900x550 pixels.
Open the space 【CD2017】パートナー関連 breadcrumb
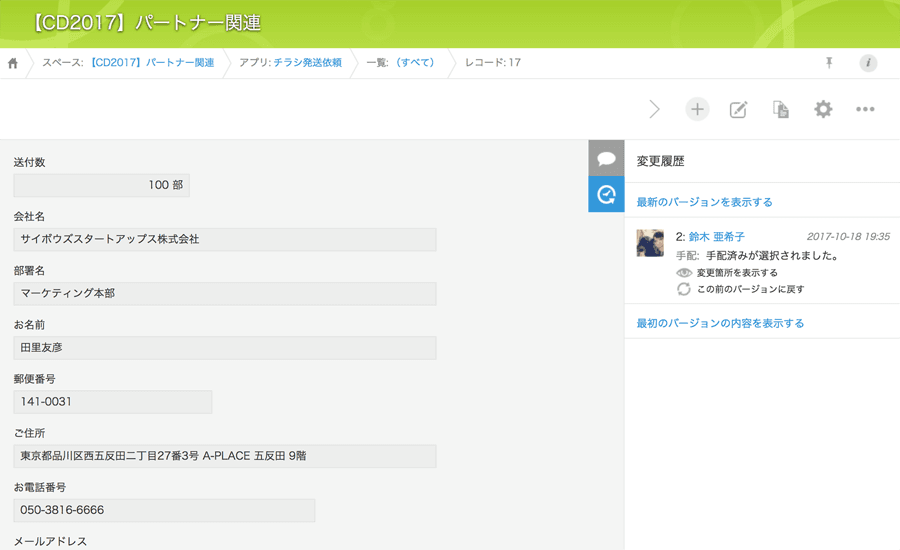(x=152, y=63)
